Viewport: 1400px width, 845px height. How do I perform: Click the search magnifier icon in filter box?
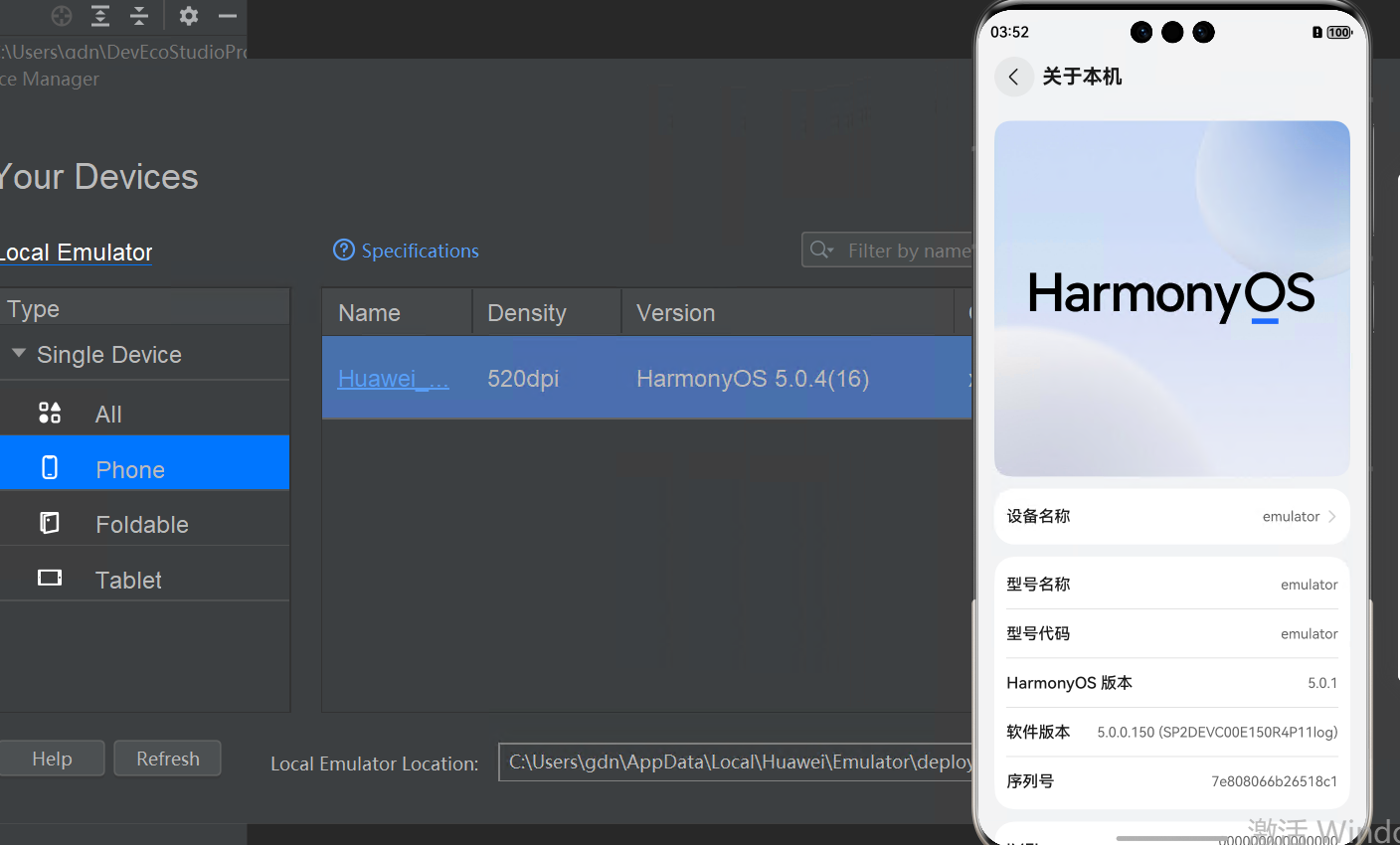[821, 250]
